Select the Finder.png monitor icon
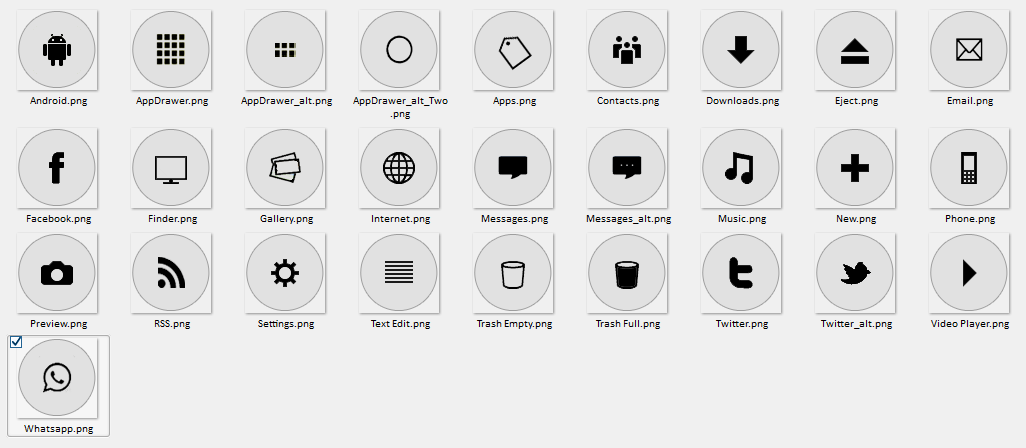 point(171,168)
